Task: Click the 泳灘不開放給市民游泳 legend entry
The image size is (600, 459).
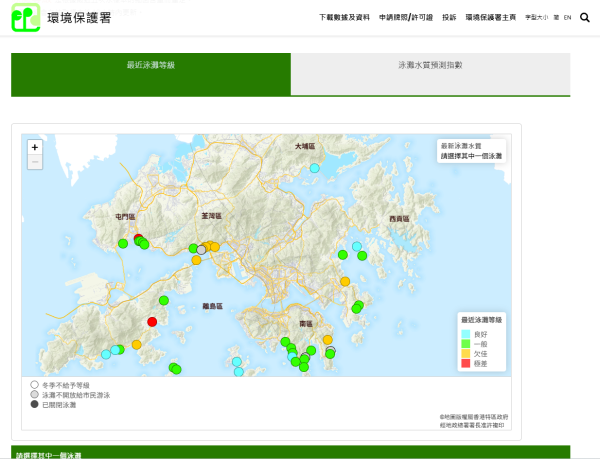Action: [x=70, y=395]
